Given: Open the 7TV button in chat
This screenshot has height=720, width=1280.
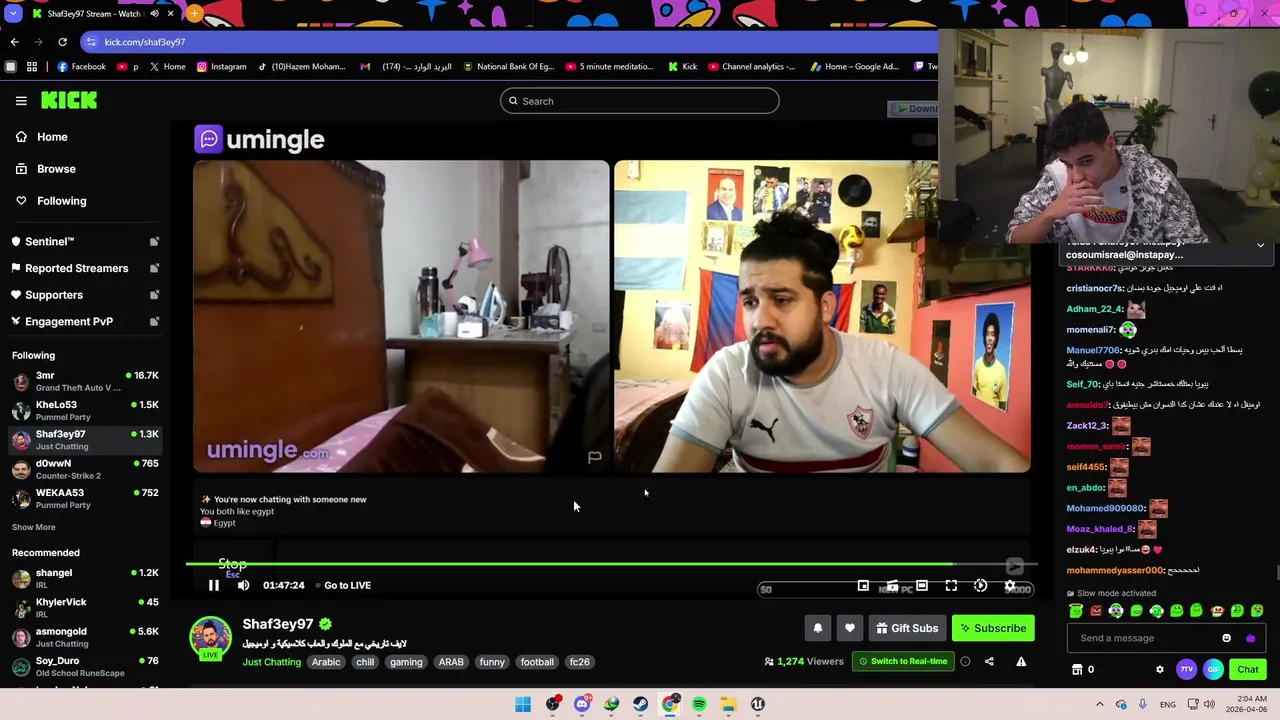Looking at the screenshot, I should coord(1186,669).
